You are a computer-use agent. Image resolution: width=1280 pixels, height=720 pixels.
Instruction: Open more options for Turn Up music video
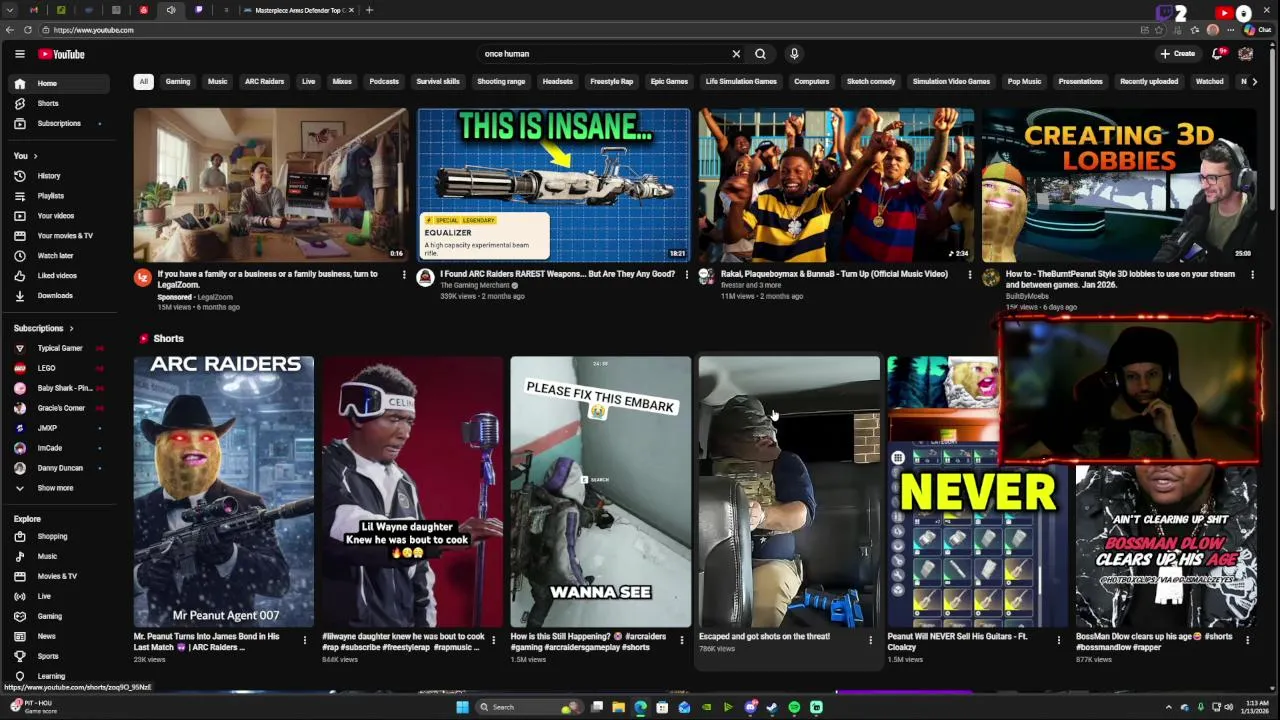click(x=970, y=275)
